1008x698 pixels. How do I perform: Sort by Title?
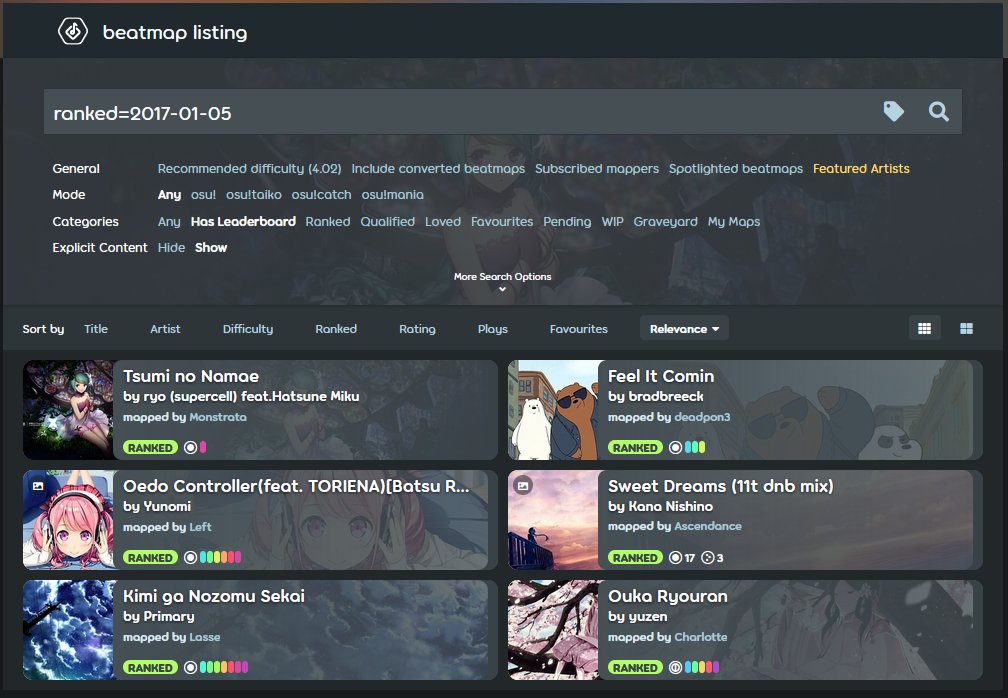pyautogui.click(x=96, y=328)
